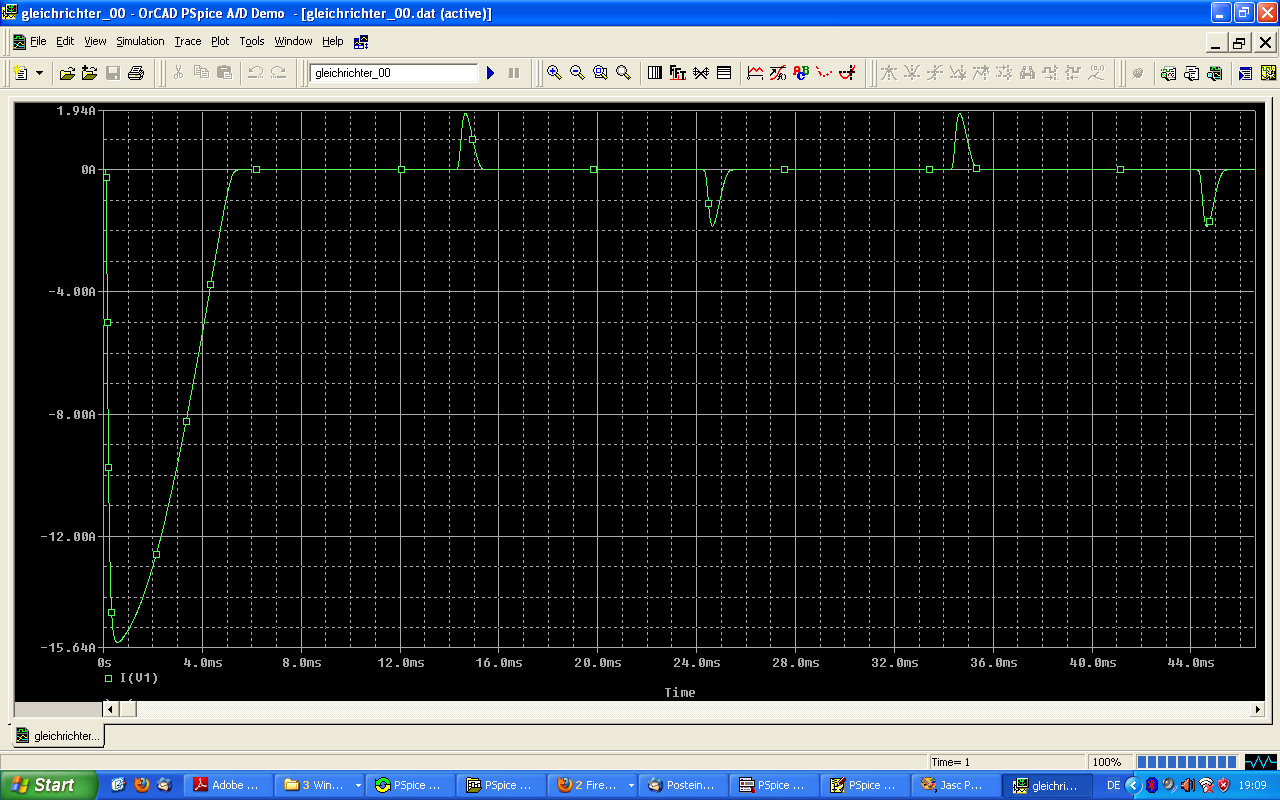Screen dimensions: 1280x800
Task: Click the Time x-axis label
Action: pyautogui.click(x=680, y=692)
